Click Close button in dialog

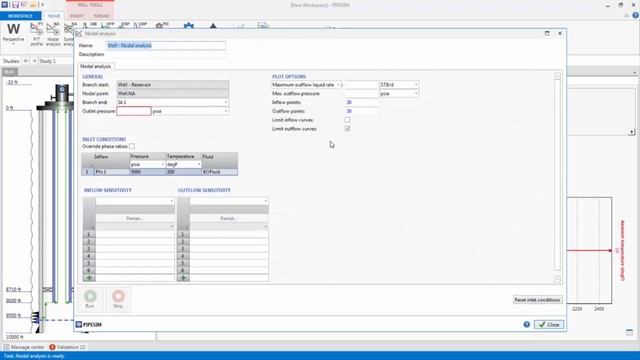click(549, 324)
